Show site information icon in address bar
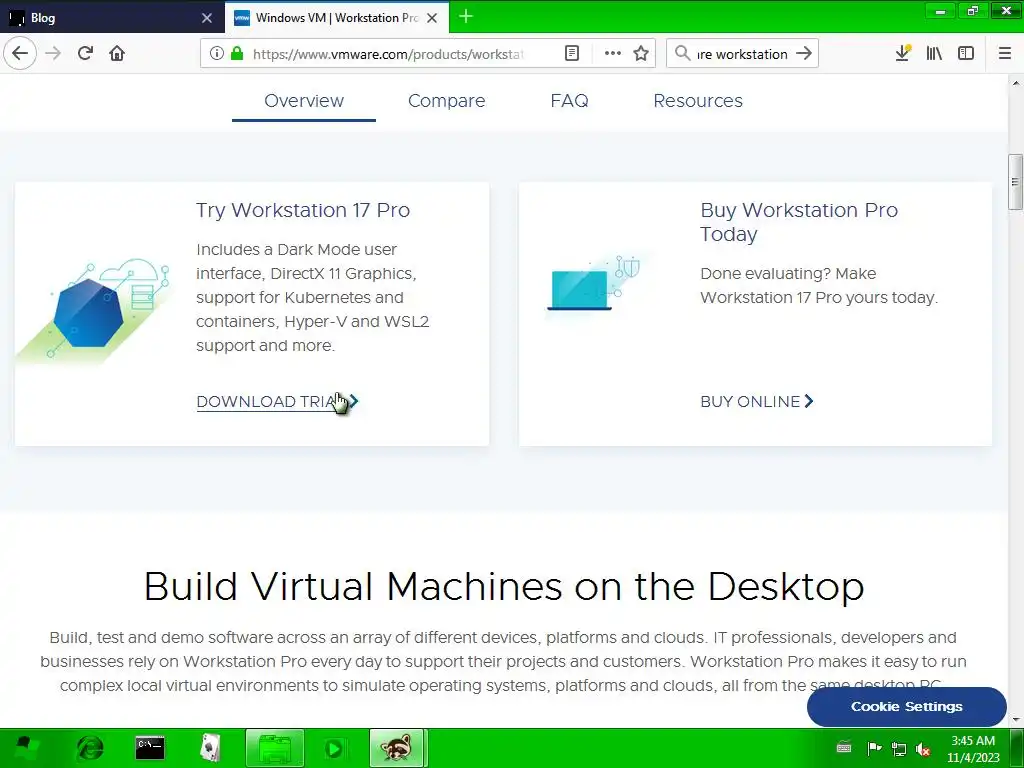 click(217, 54)
